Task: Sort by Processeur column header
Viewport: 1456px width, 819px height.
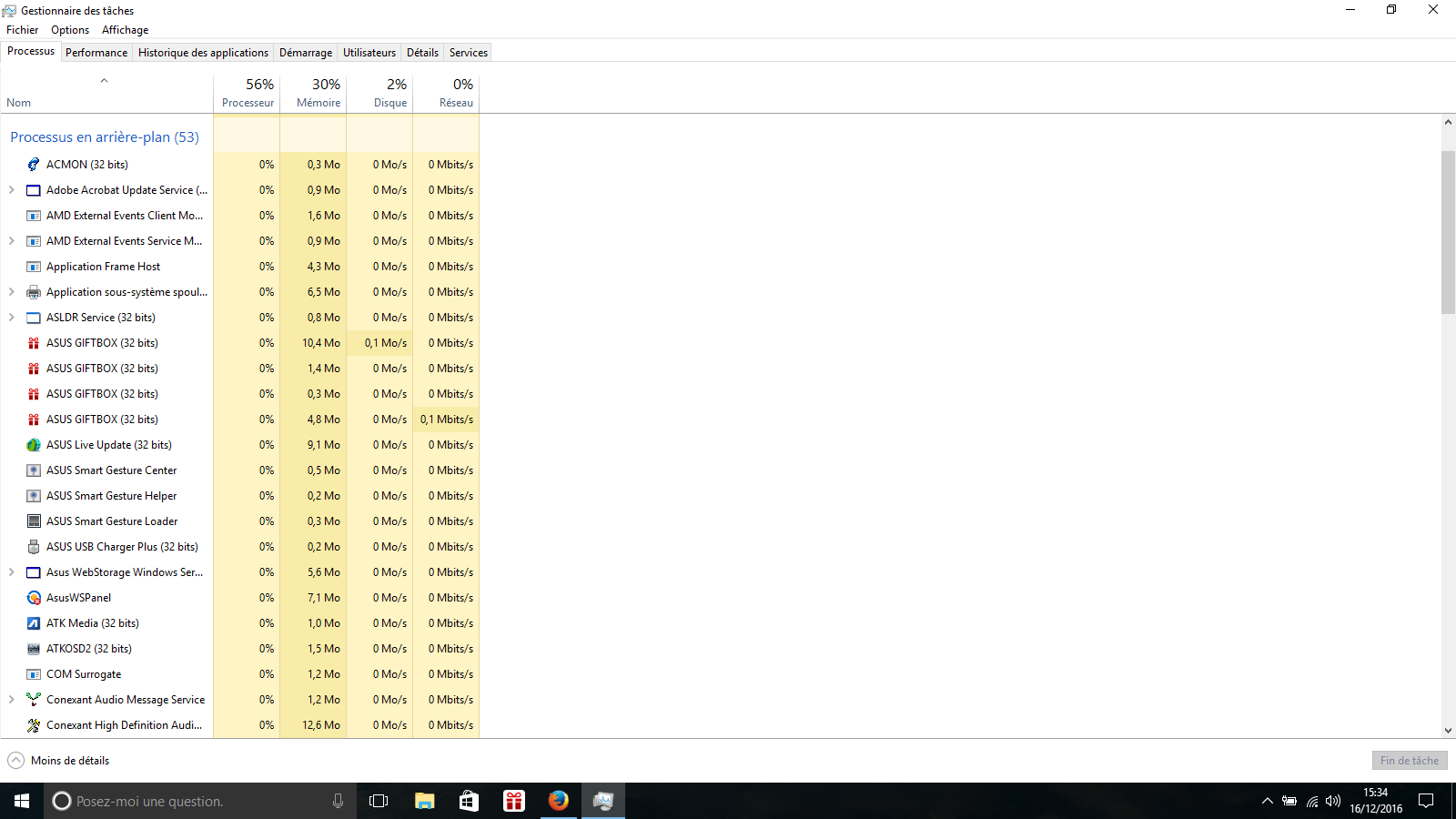Action: coord(247,93)
